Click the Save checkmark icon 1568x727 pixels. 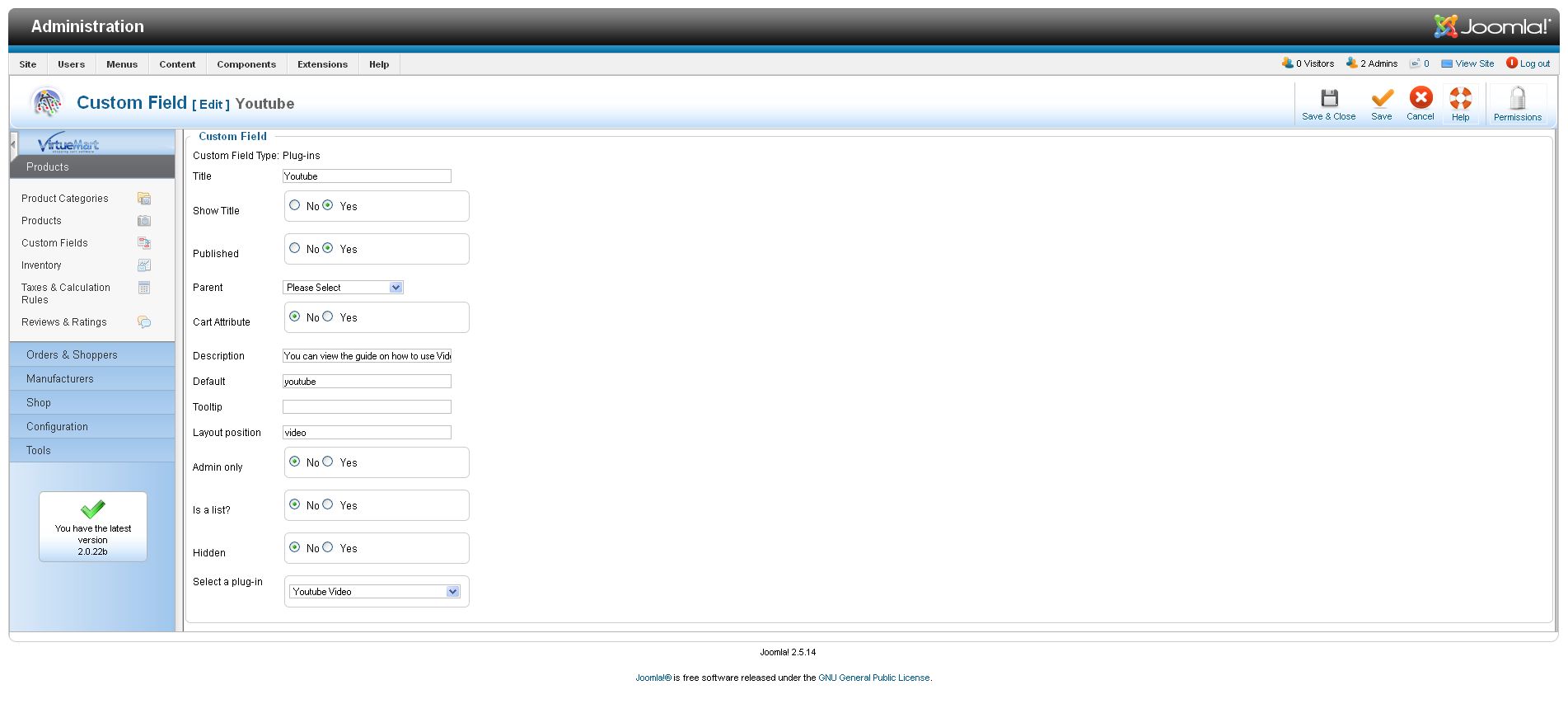1382,98
